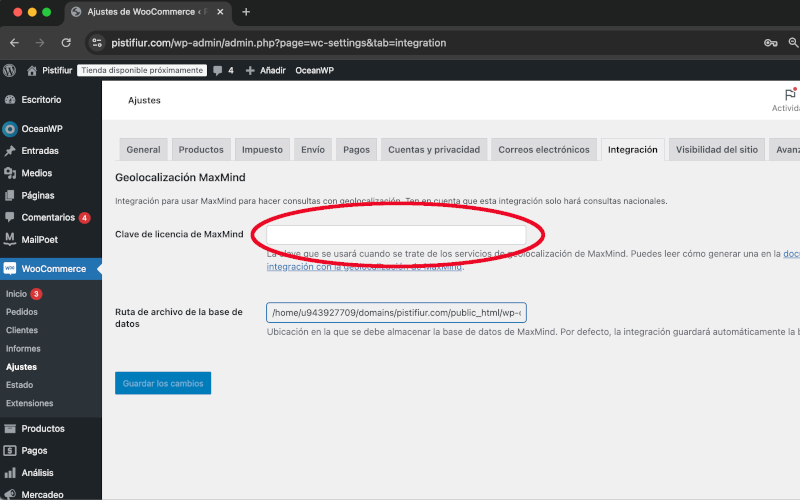The image size is (800, 500).
Task: Click Tienda disponible próximamente badge
Action: 142,70
